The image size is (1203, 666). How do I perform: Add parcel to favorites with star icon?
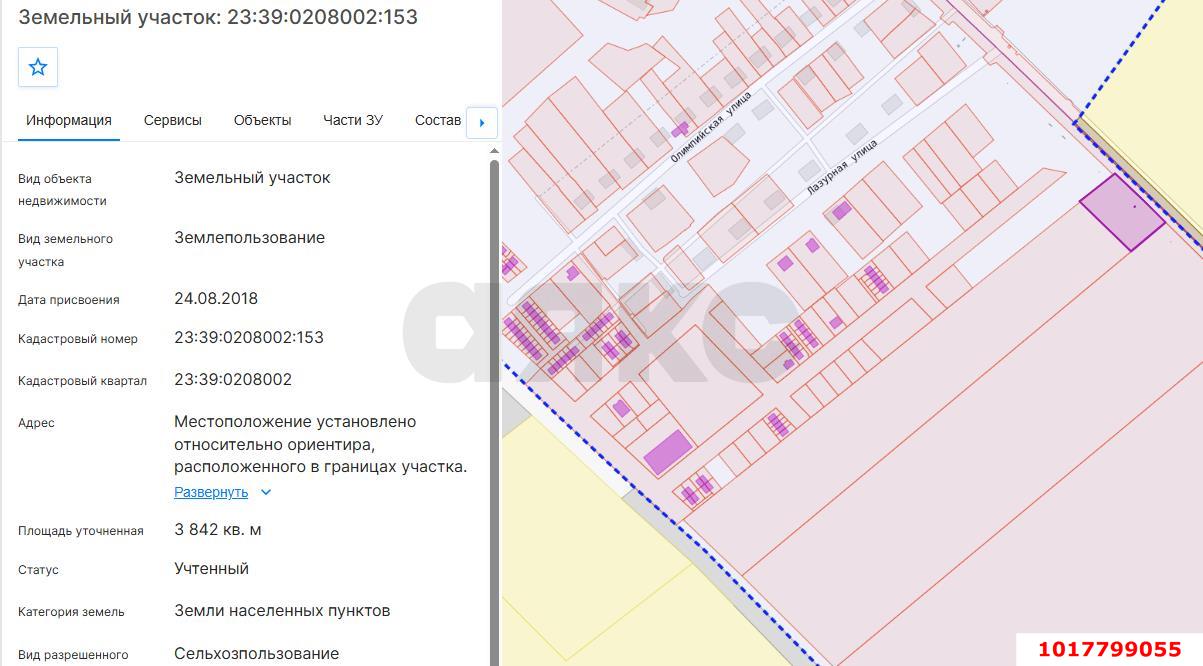pos(38,67)
